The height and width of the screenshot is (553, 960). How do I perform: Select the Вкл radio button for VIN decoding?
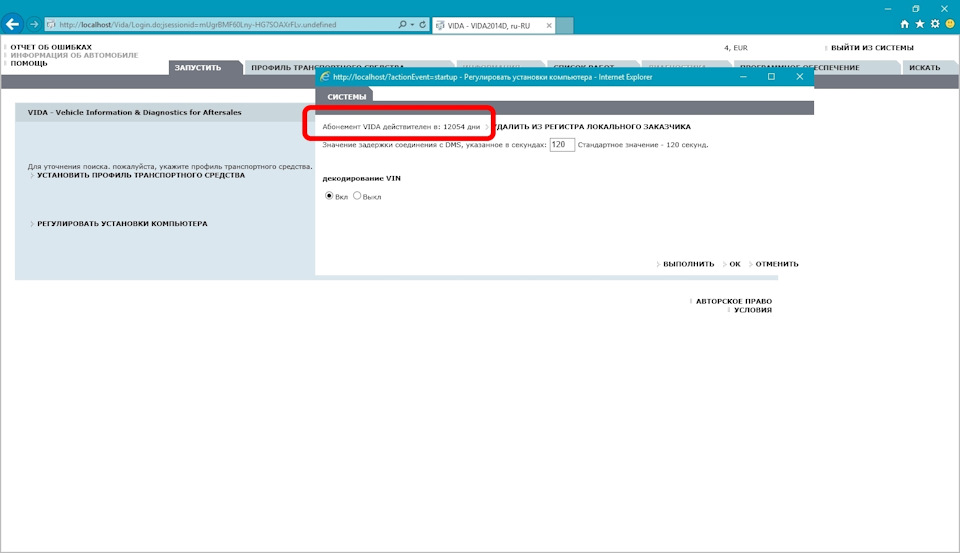329,196
